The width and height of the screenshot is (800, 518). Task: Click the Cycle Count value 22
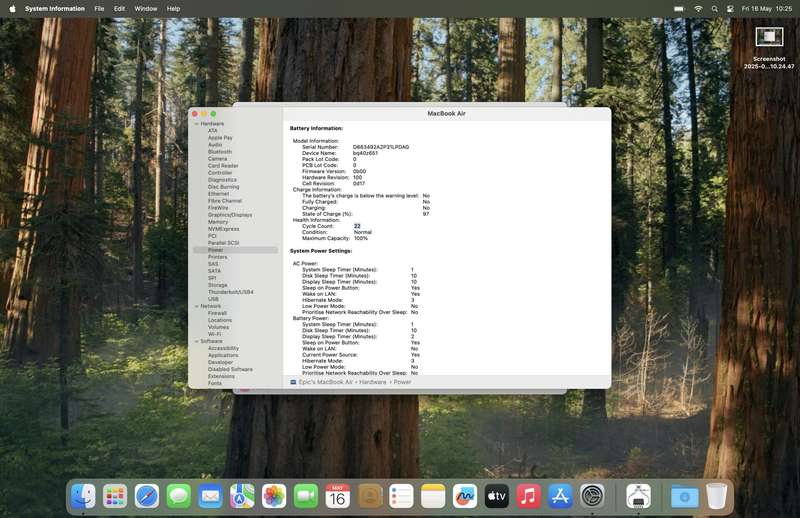(357, 226)
